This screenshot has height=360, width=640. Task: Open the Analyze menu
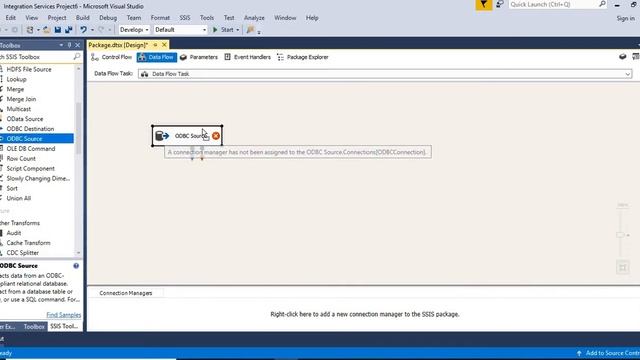click(x=254, y=18)
